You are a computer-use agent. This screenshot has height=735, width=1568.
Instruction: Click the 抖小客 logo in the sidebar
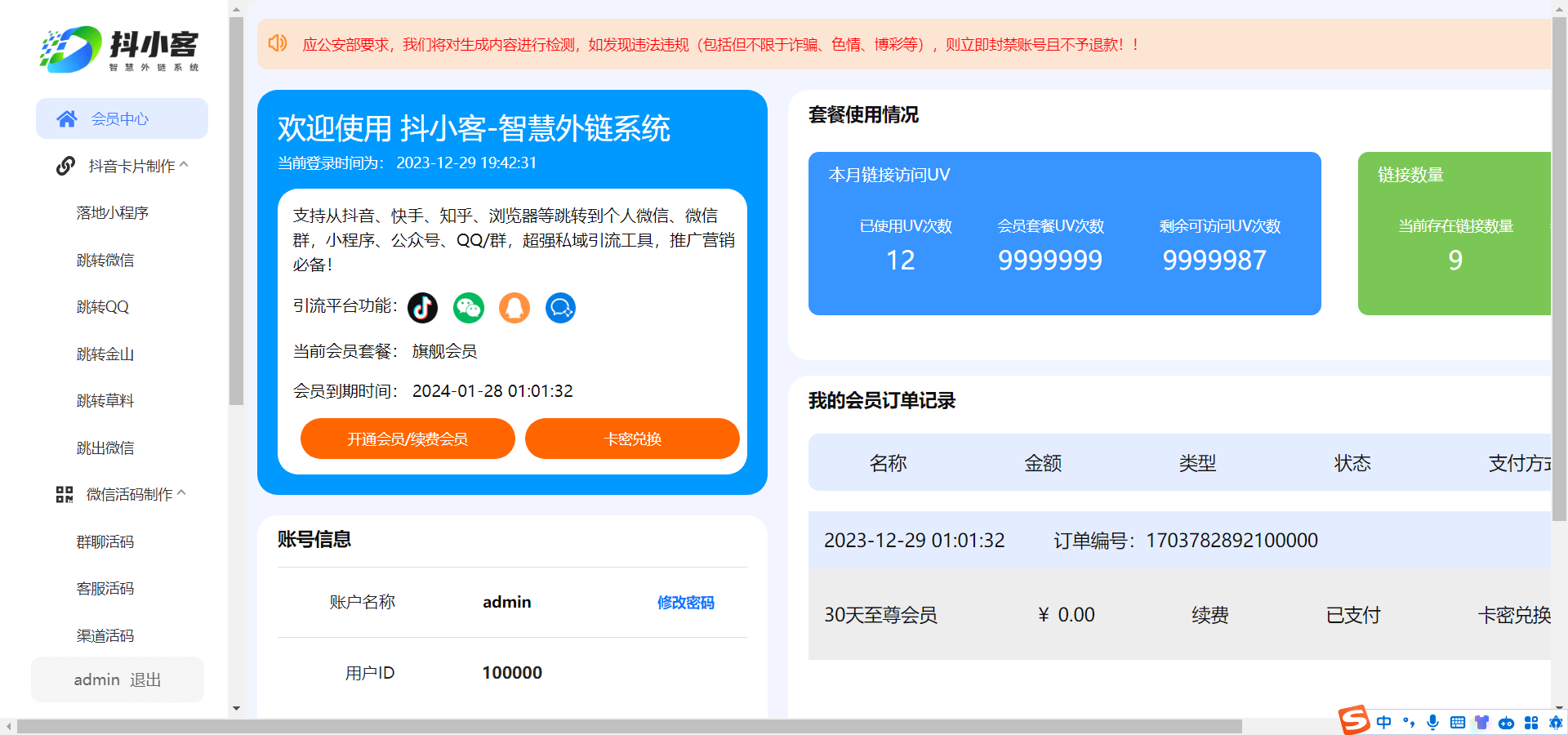click(117, 49)
